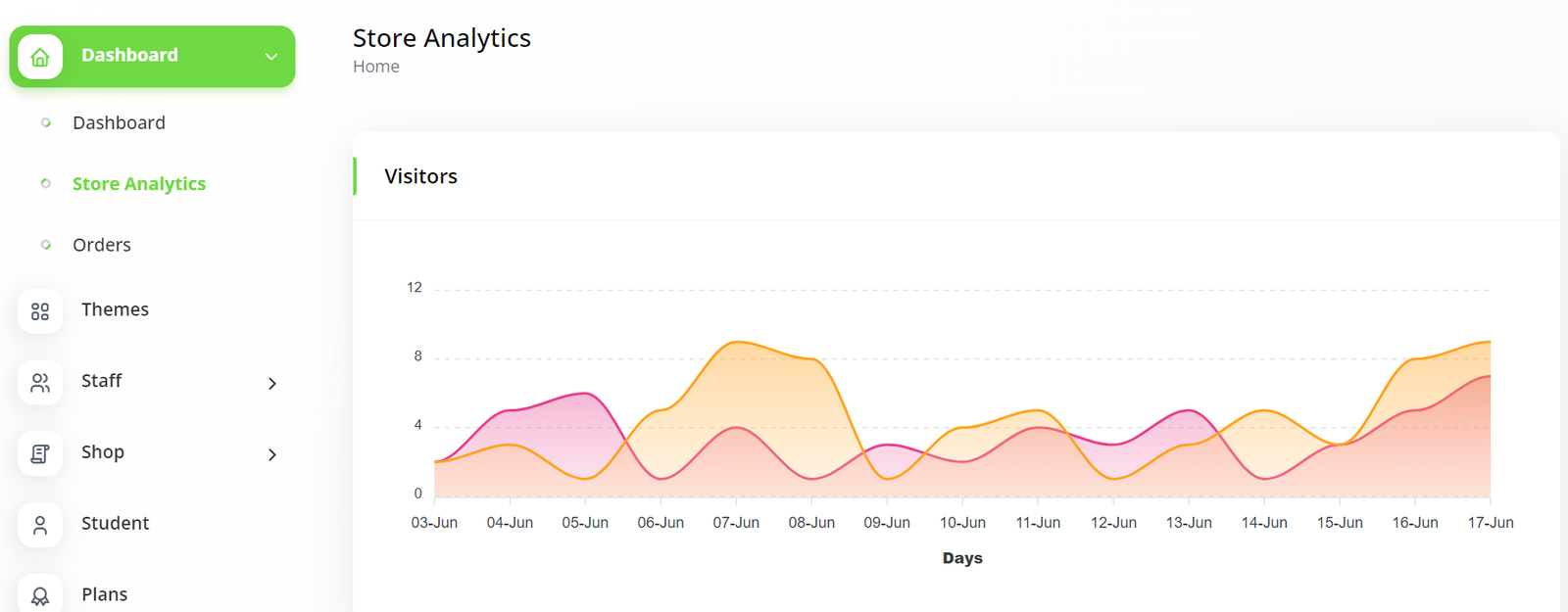Click the Shop scroll icon
Image resolution: width=1568 pixels, height=612 pixels.
tap(40, 454)
